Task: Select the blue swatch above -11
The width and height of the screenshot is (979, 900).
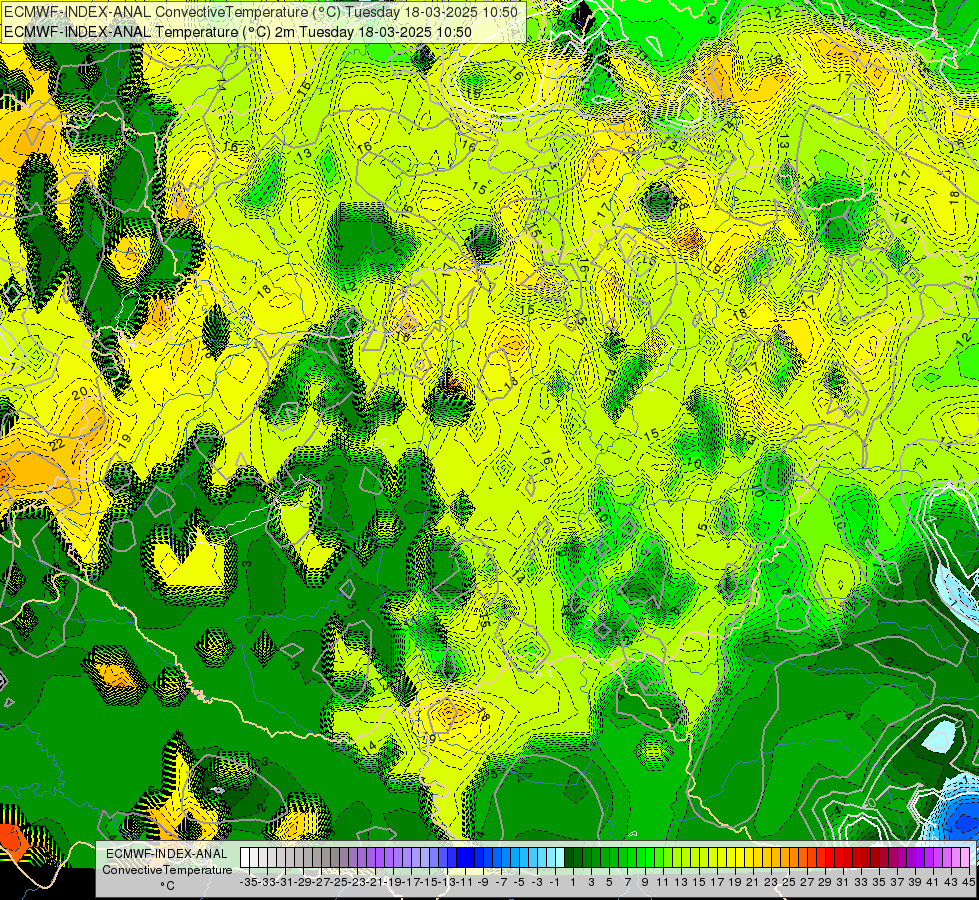Action: (461, 858)
